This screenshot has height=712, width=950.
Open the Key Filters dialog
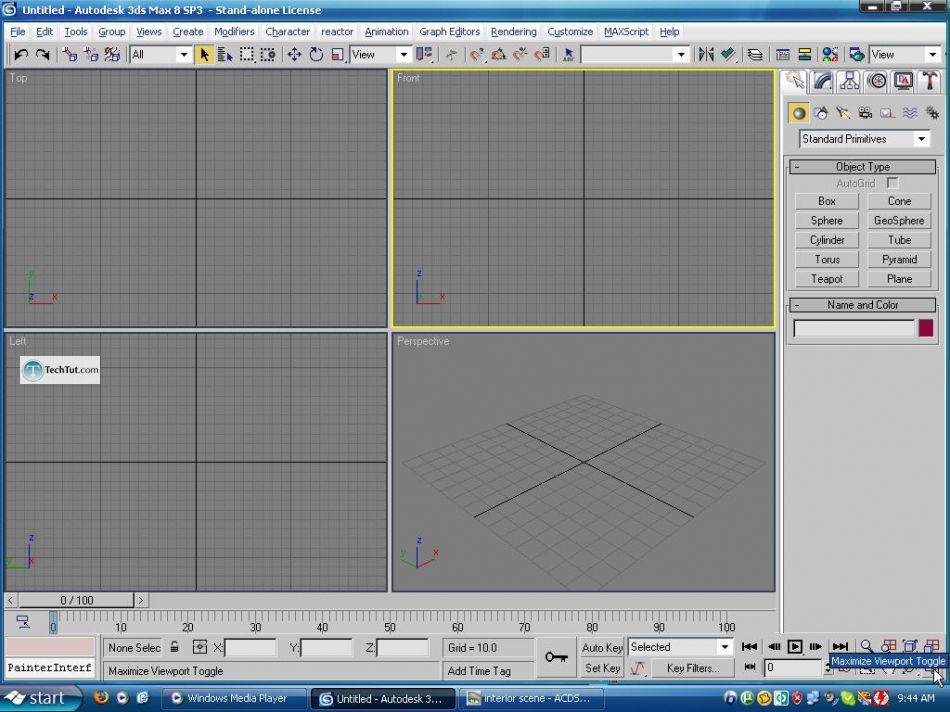pos(693,668)
